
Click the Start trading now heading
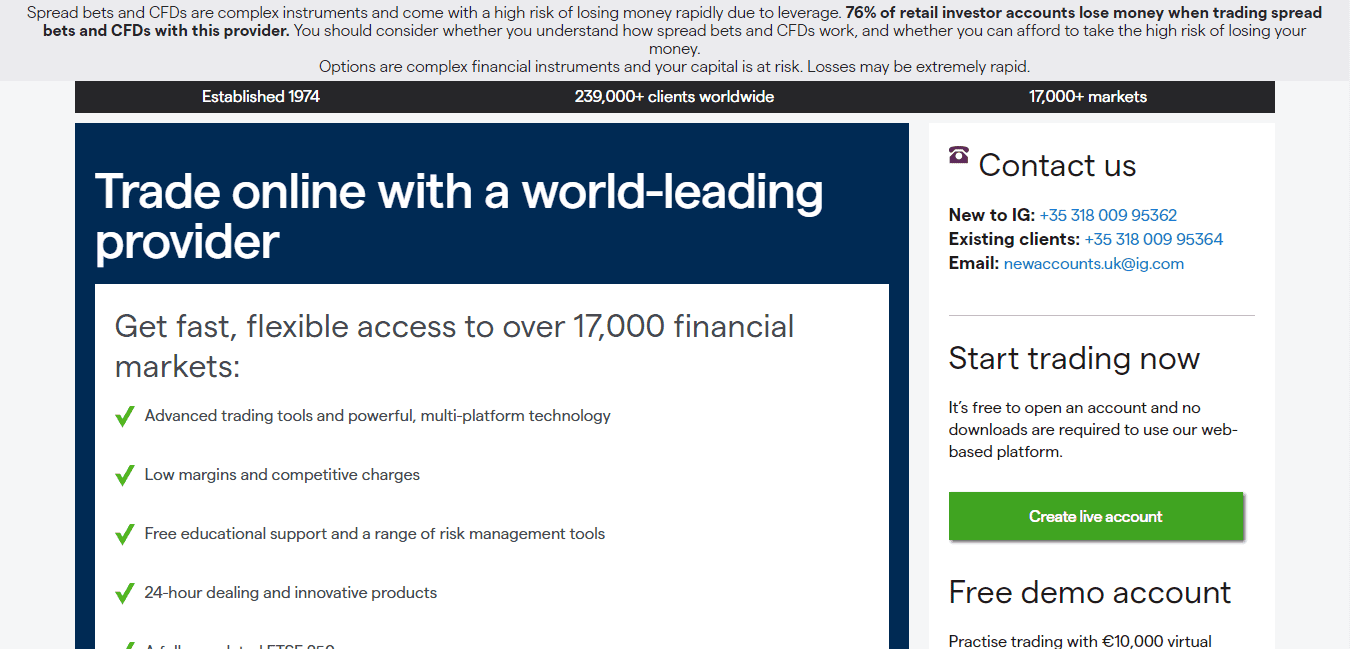click(x=1074, y=358)
